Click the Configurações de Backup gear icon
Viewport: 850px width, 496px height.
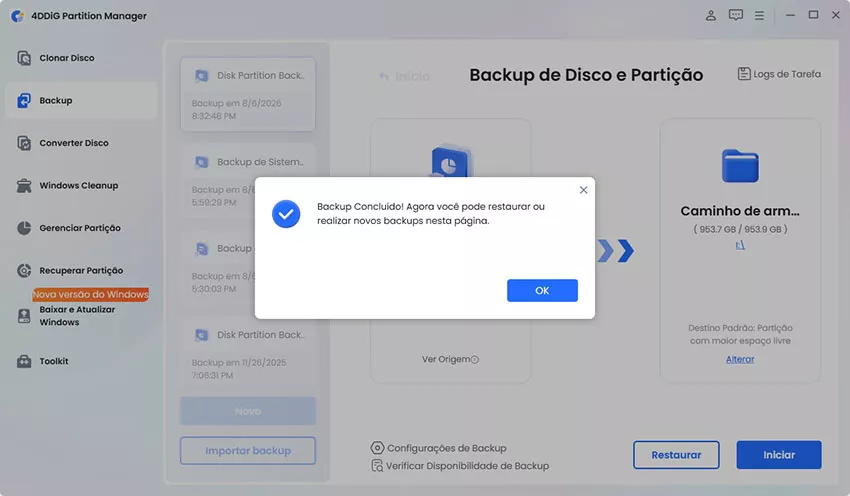click(377, 448)
